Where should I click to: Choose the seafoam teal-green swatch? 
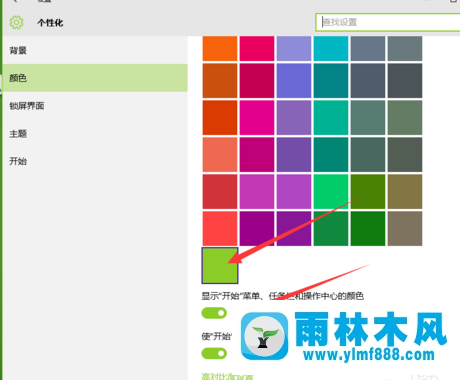tap(331, 118)
